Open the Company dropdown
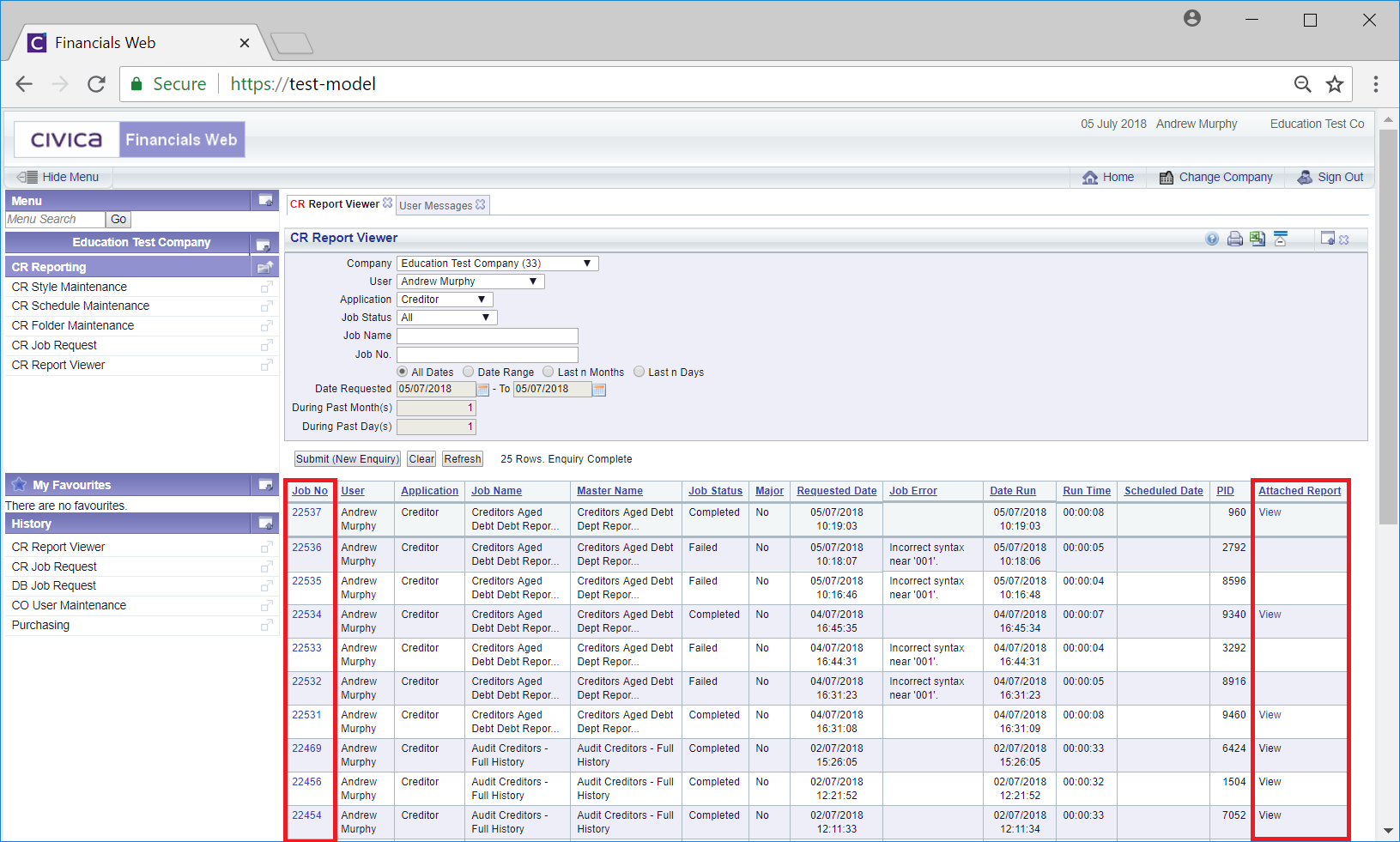Viewport: 1400px width, 842px height. (497, 264)
